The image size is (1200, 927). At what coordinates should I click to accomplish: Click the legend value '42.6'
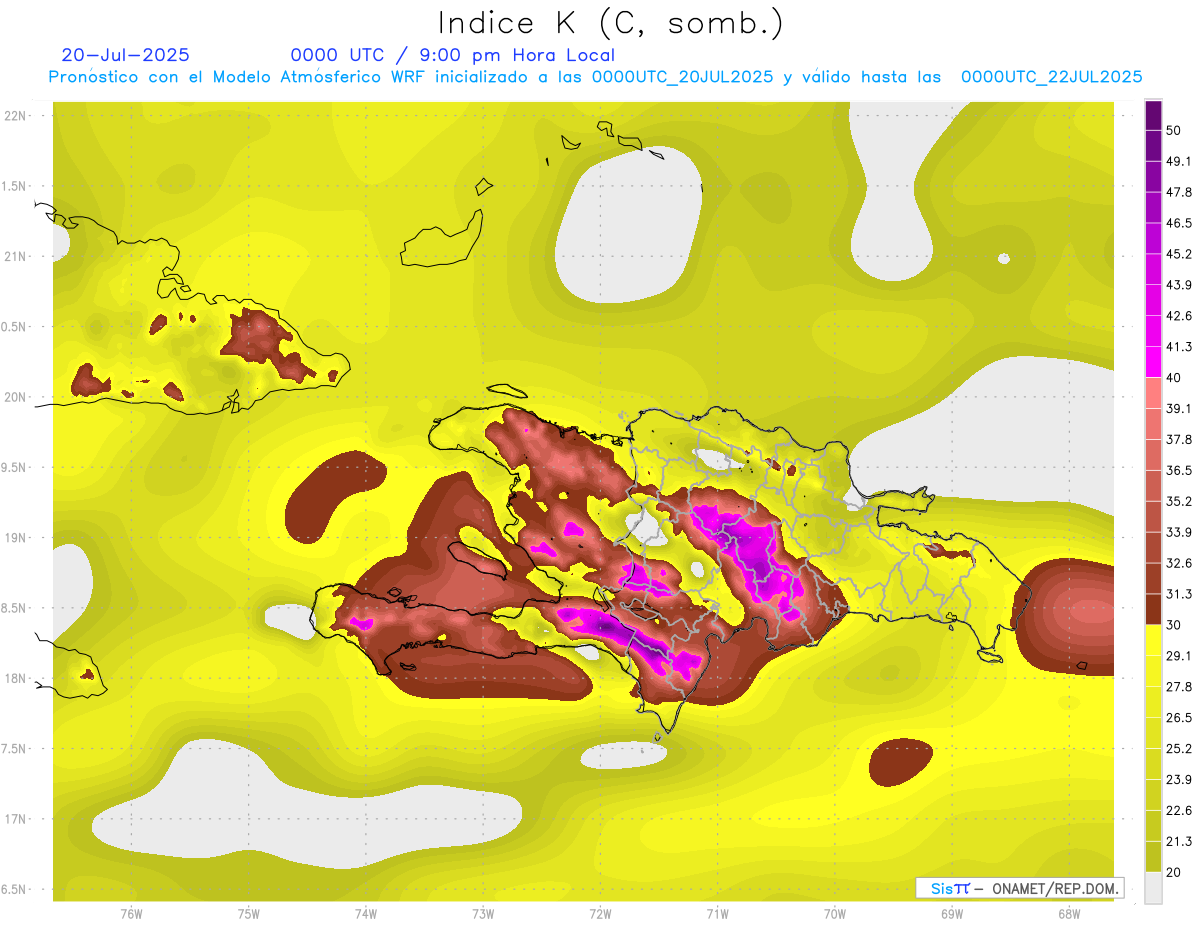pos(1179,316)
